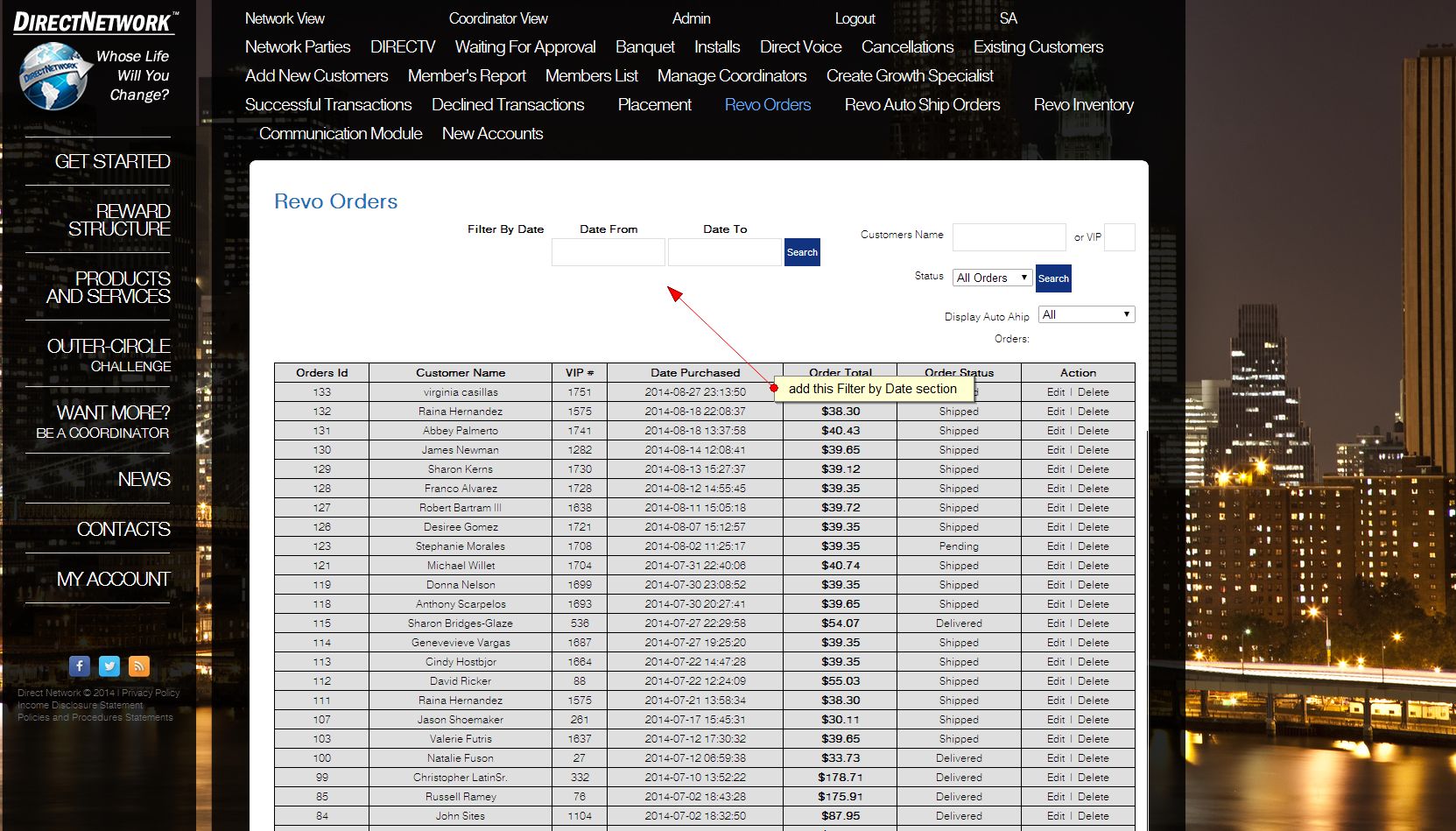The width and height of the screenshot is (1456, 831).
Task: Open CONTACTS from the sidebar
Action: [x=123, y=530]
